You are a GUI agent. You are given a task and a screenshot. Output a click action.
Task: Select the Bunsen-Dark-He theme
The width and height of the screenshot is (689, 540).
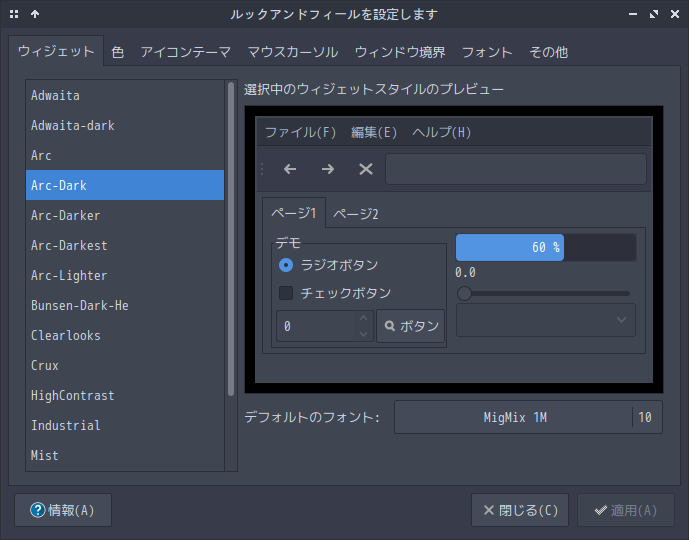click(x=125, y=305)
